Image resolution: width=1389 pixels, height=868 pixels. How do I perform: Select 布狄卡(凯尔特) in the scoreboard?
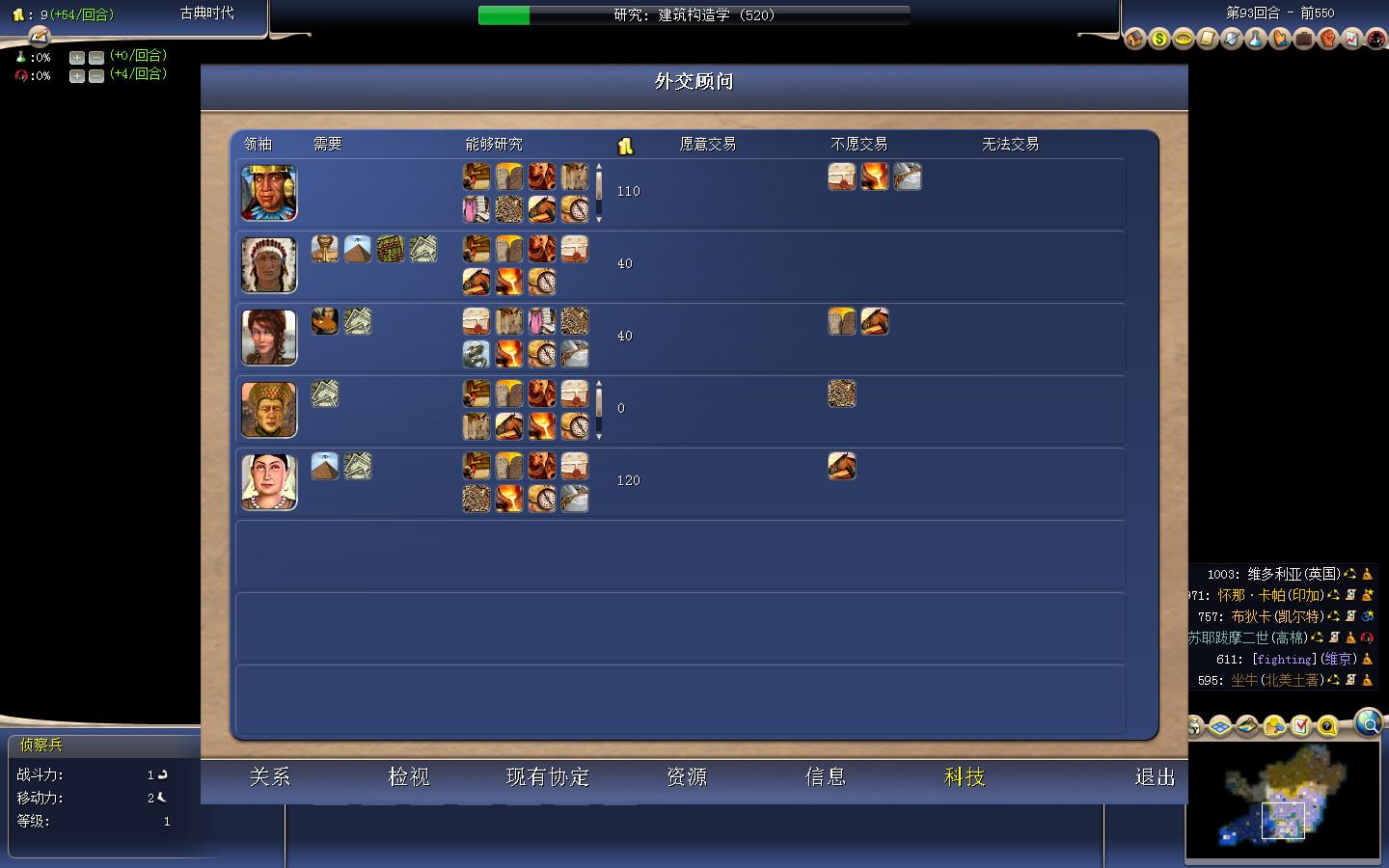tap(1277, 616)
